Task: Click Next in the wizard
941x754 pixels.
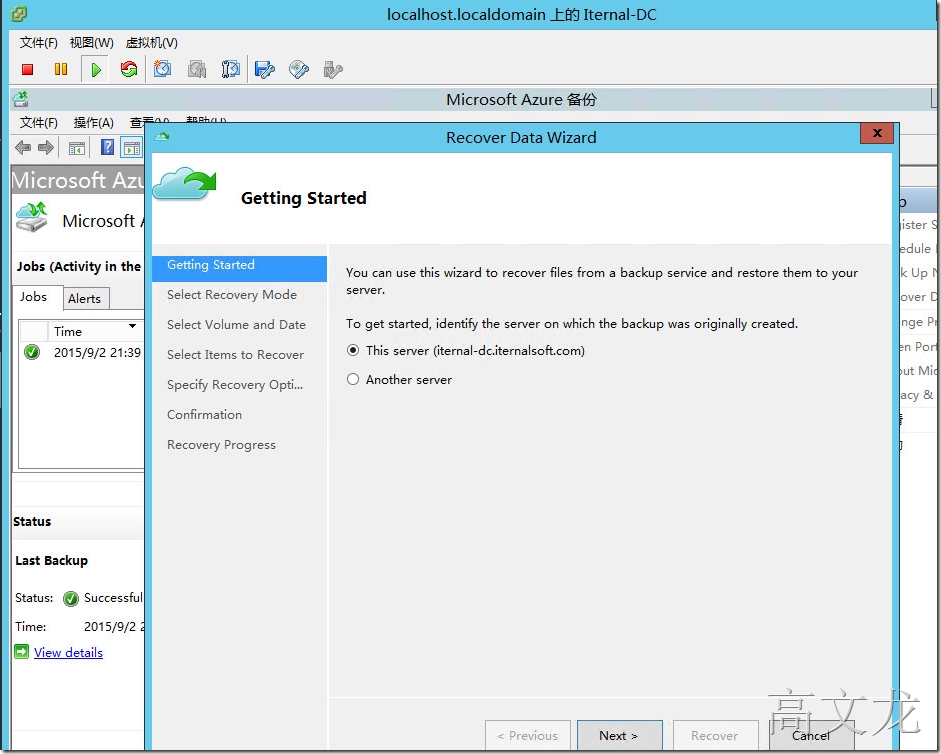Action: 619,735
